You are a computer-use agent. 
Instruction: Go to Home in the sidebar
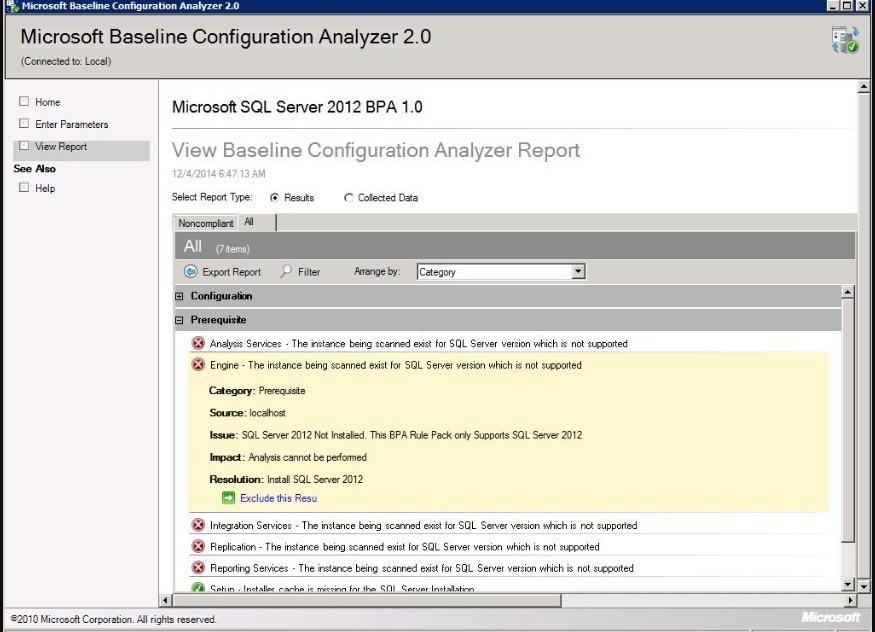47,102
